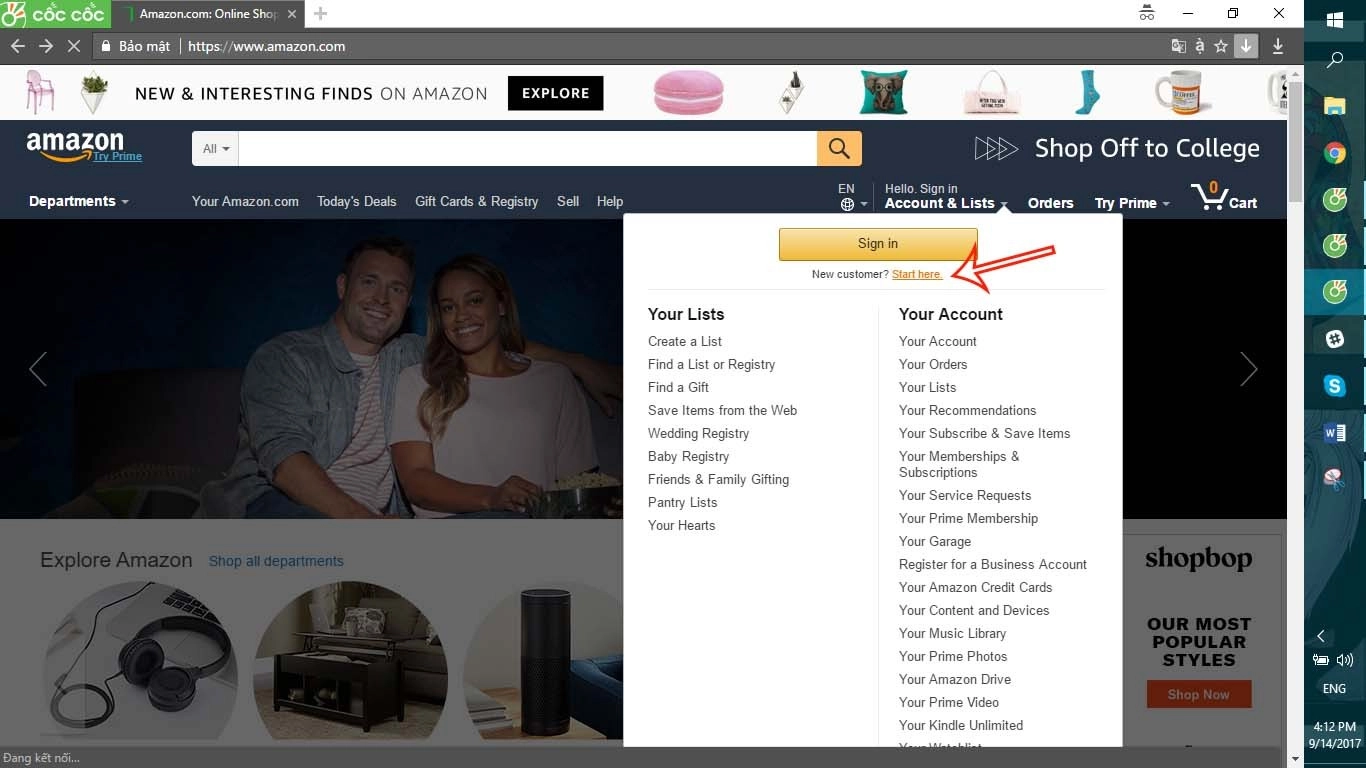Screen dimensions: 1366x768
Task: Choose 'Wedding Registry' from Your Lists
Action: 698,433
